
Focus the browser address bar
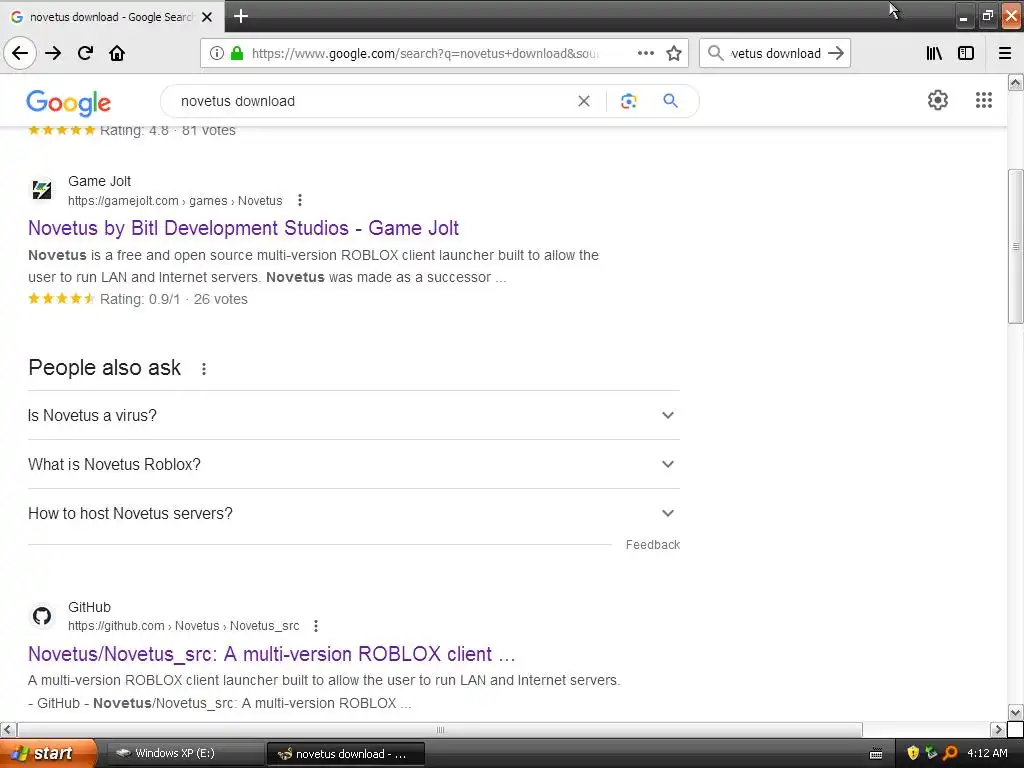[424, 54]
